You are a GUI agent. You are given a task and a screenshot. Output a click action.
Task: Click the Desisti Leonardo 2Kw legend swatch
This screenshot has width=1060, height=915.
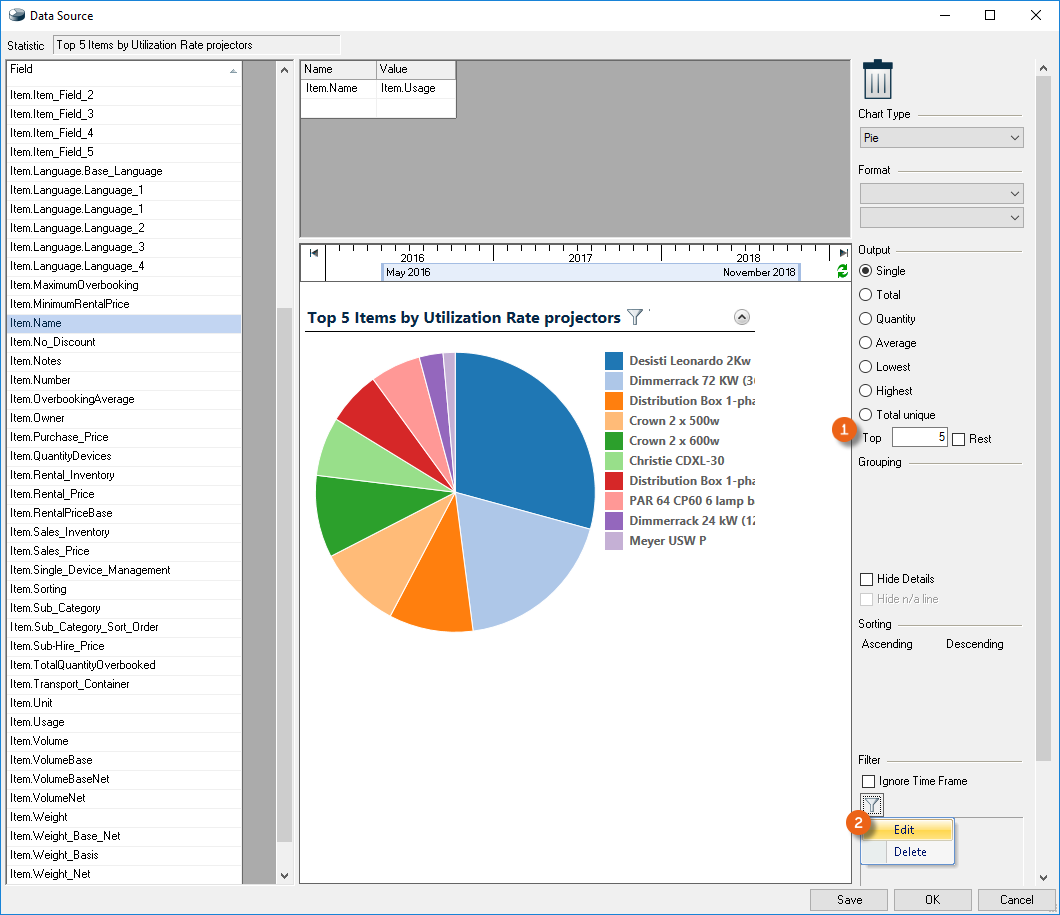(x=613, y=361)
